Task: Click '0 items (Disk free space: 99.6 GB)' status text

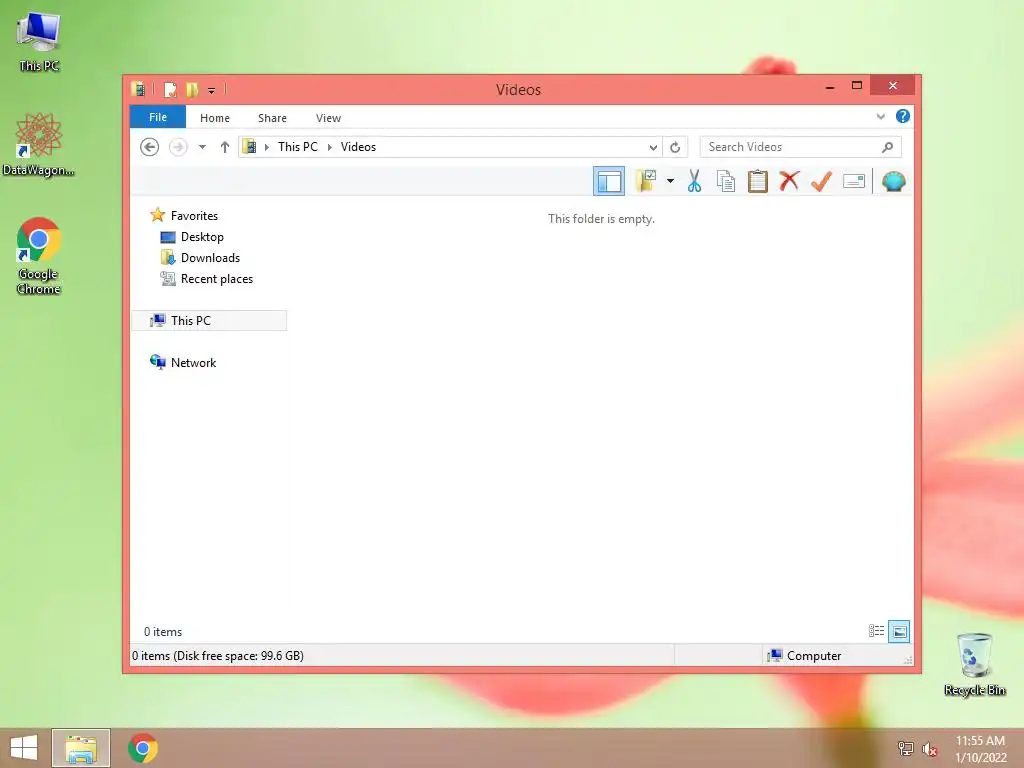Action: click(217, 656)
